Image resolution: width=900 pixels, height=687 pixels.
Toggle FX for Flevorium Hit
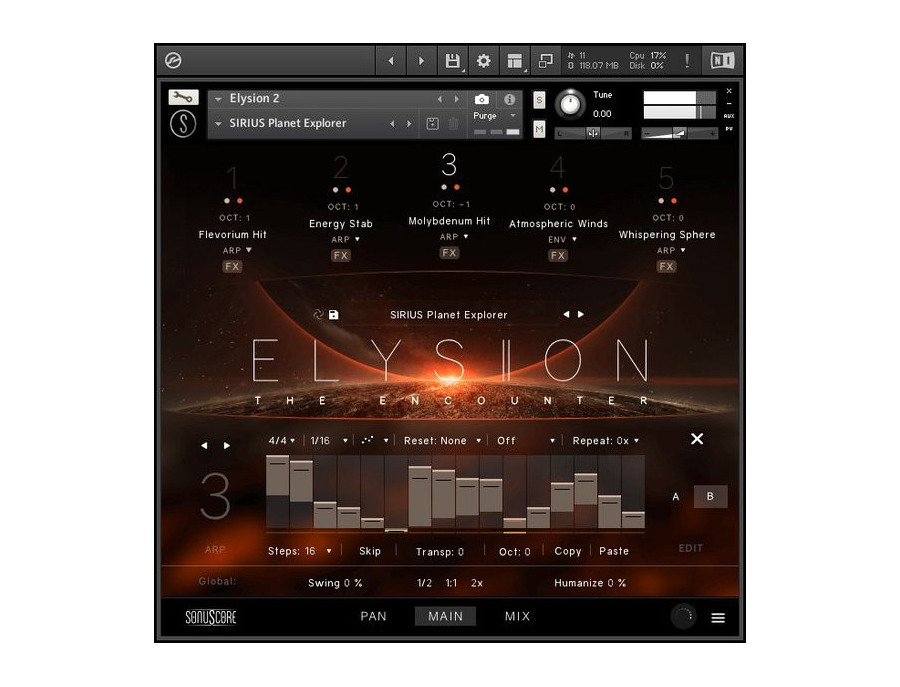point(232,266)
